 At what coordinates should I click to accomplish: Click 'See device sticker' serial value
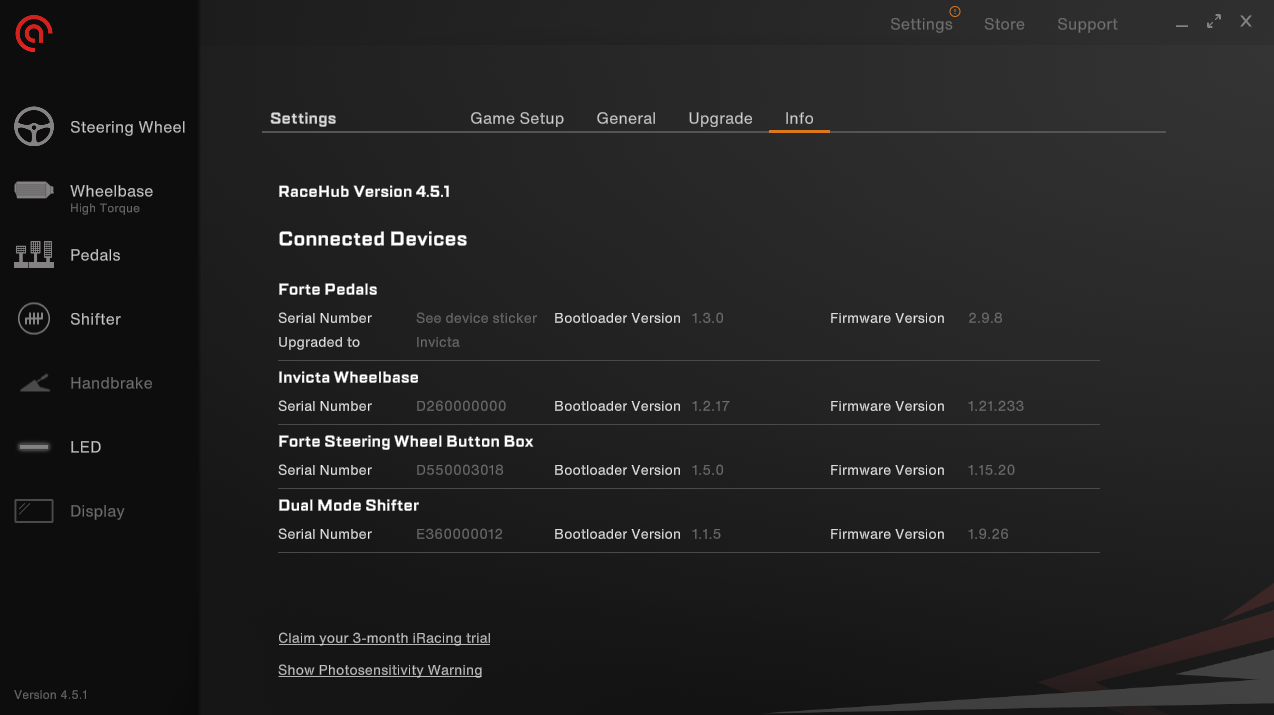point(477,318)
